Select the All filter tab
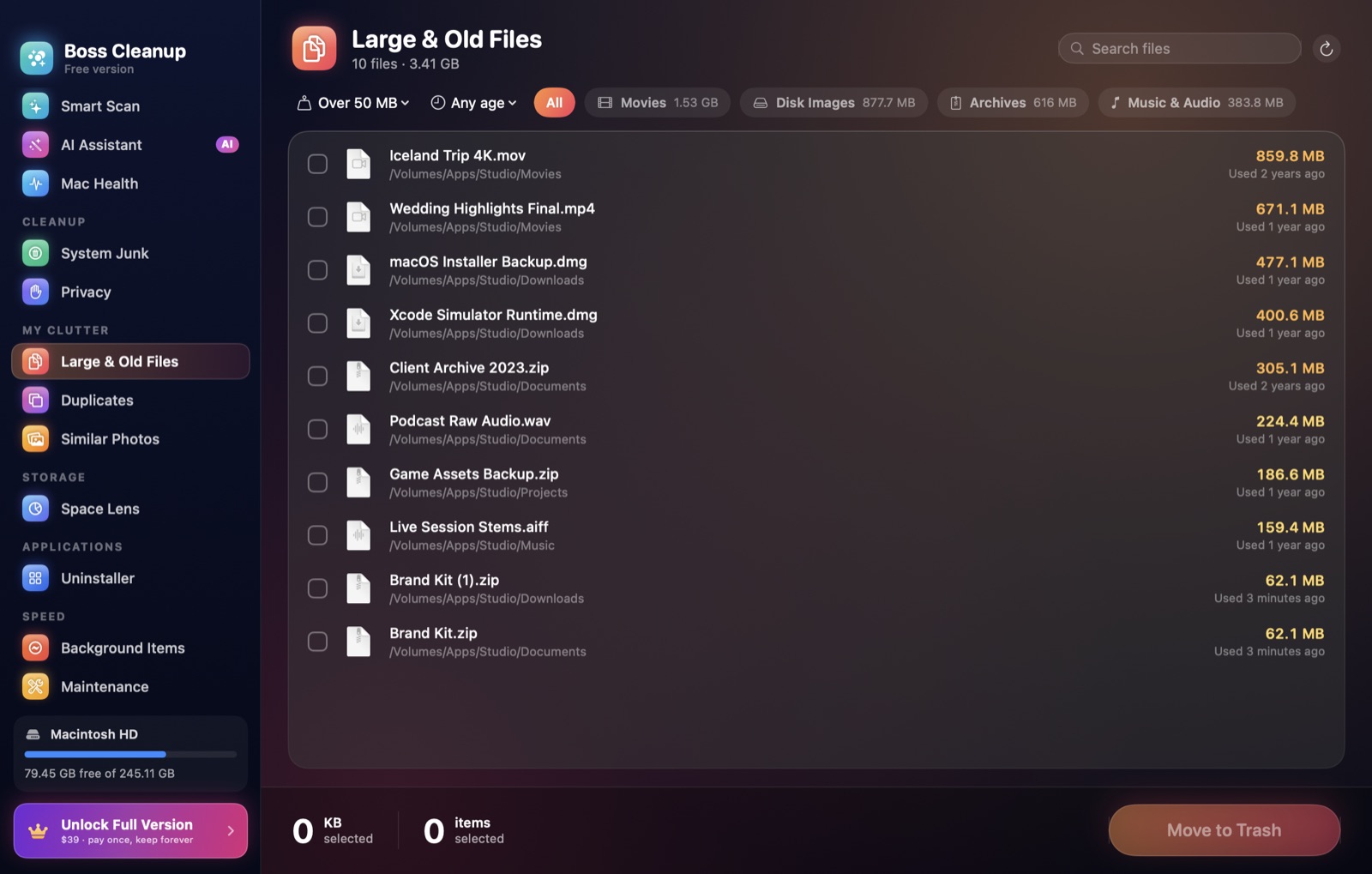Image resolution: width=1372 pixels, height=874 pixels. pyautogui.click(x=554, y=102)
